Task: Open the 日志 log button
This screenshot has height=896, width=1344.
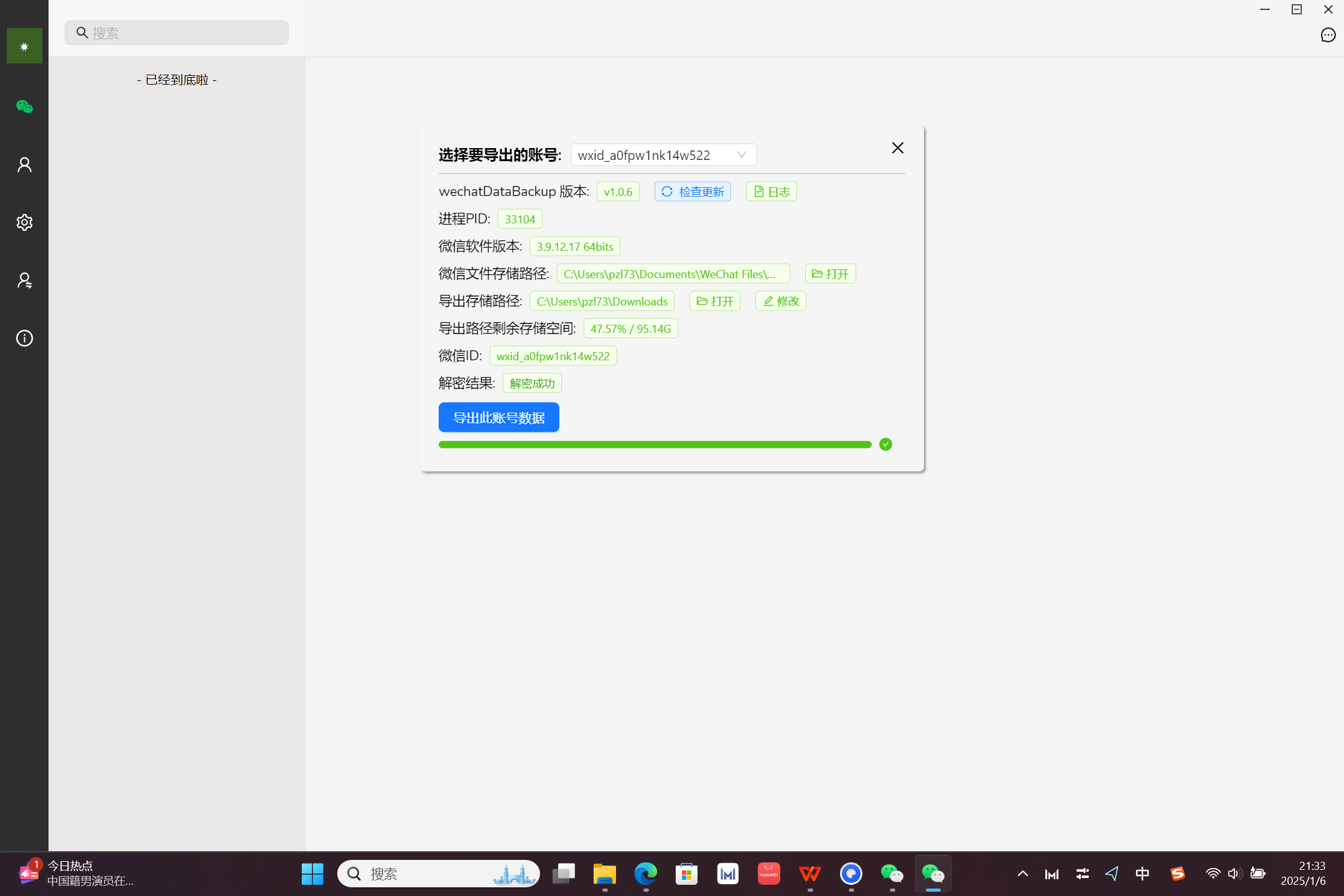Action: [x=772, y=192]
